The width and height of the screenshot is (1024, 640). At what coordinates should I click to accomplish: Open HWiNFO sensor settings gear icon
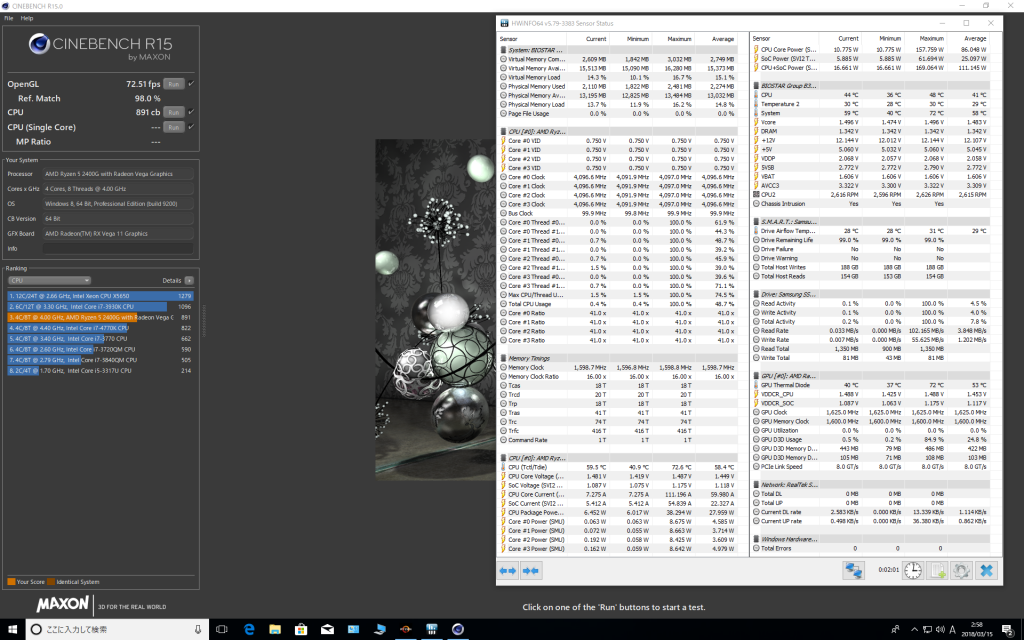point(961,571)
